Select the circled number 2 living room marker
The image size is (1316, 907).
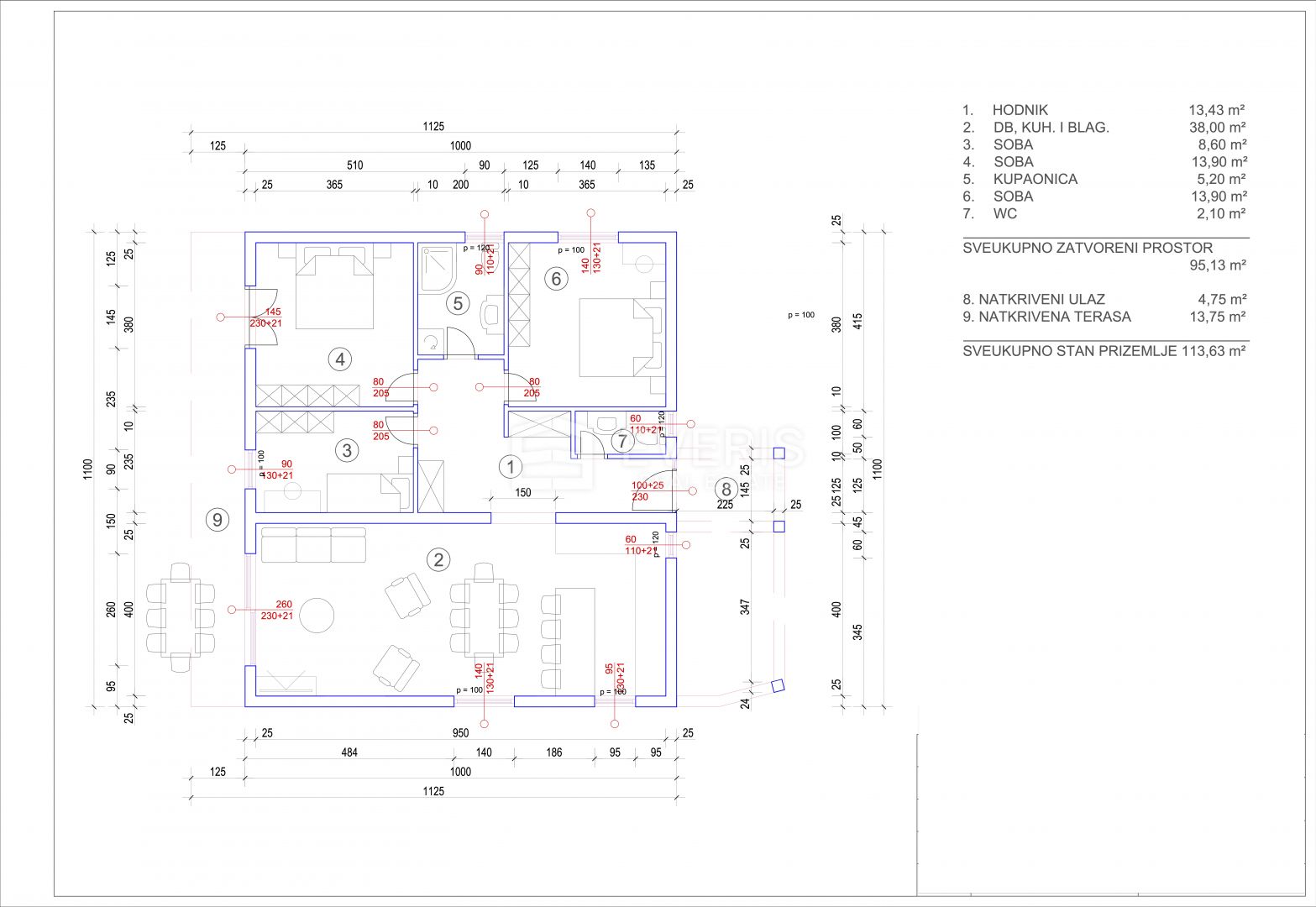[438, 559]
